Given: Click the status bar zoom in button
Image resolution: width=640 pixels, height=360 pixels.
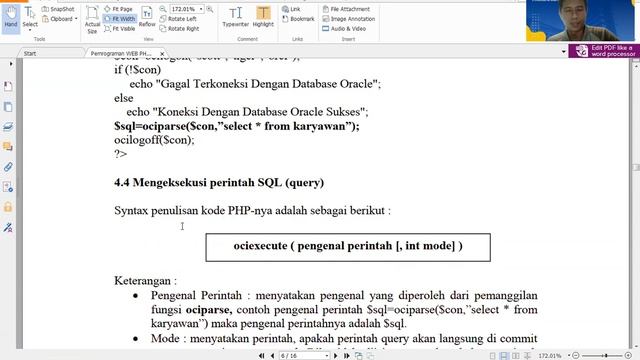Looking at the screenshot, I should [x=628, y=356].
